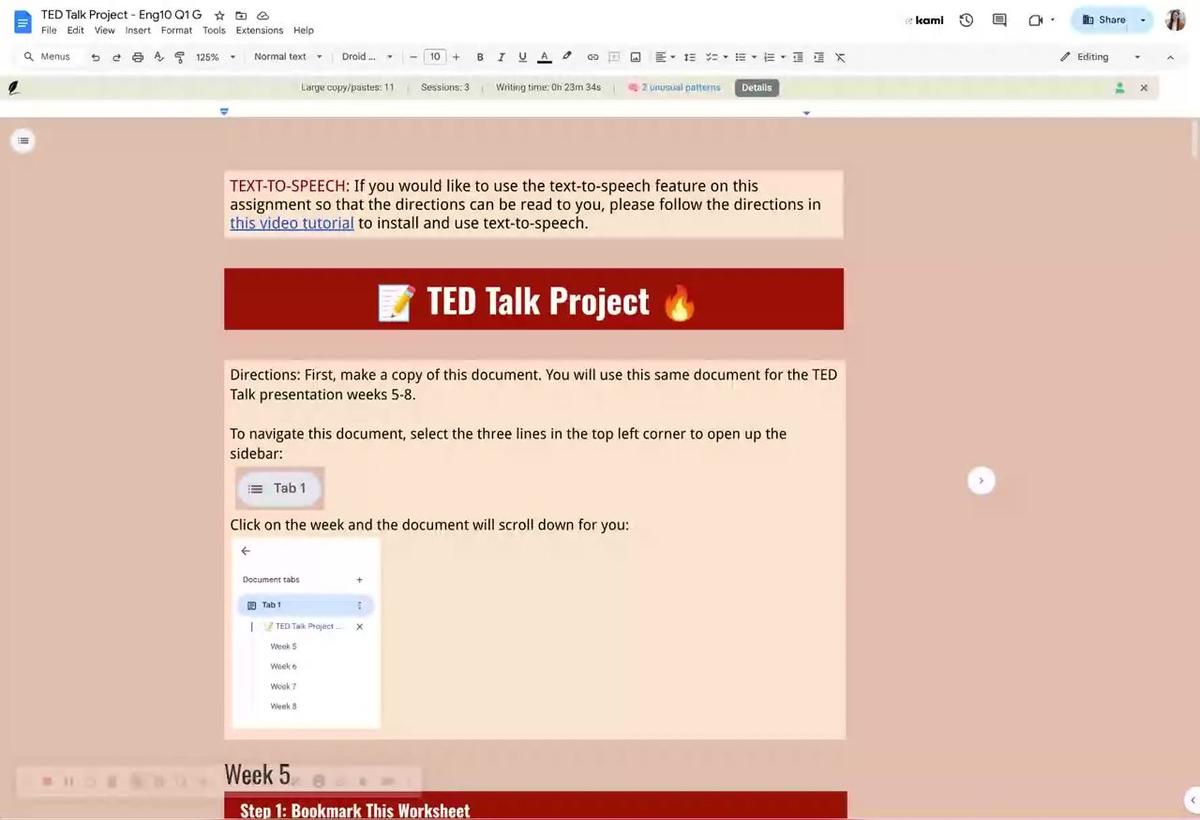Open the Format menu
The height and width of the screenshot is (820, 1200).
click(x=176, y=31)
